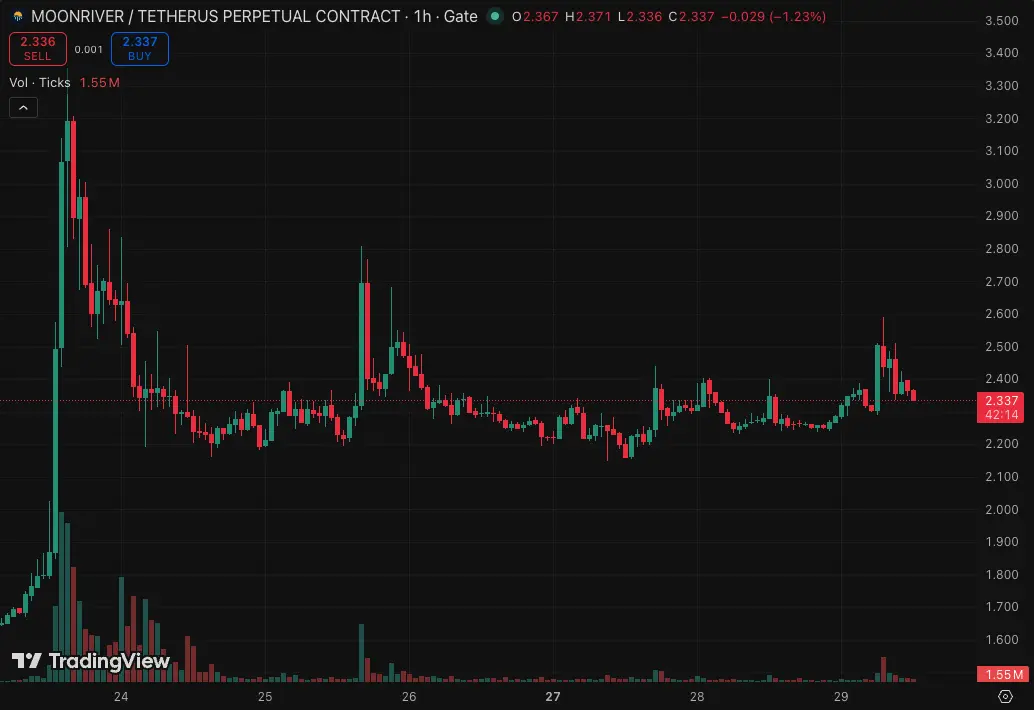The image size is (1034, 710).
Task: Click the blue 2.337 BUY button
Action: tap(140, 49)
